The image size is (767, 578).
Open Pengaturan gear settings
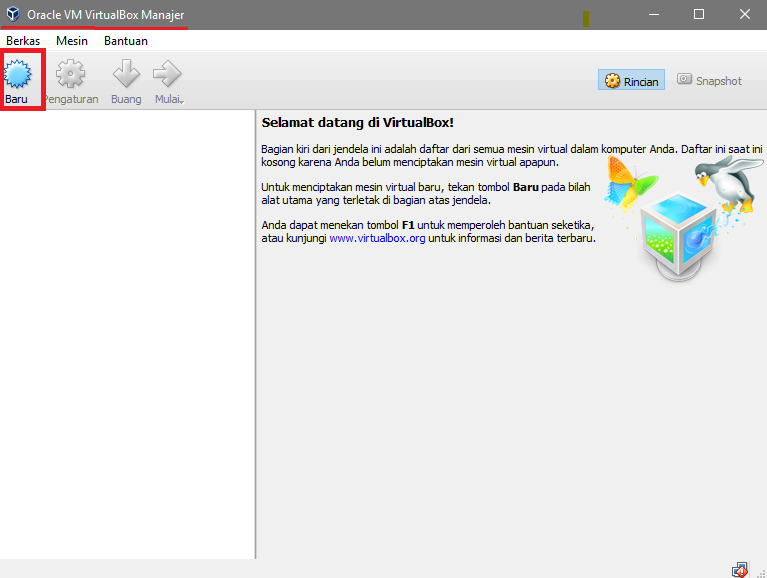70,81
